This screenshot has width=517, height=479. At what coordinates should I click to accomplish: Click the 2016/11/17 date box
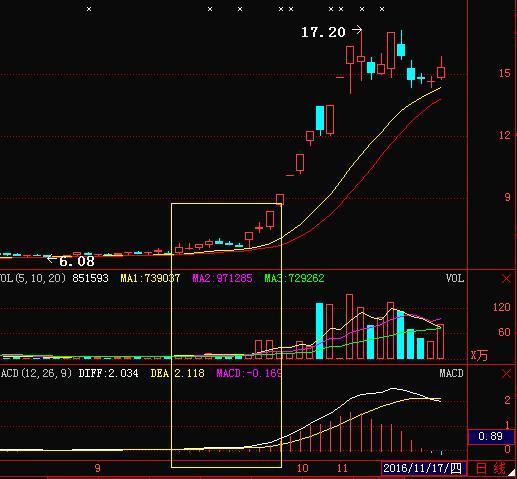423,468
